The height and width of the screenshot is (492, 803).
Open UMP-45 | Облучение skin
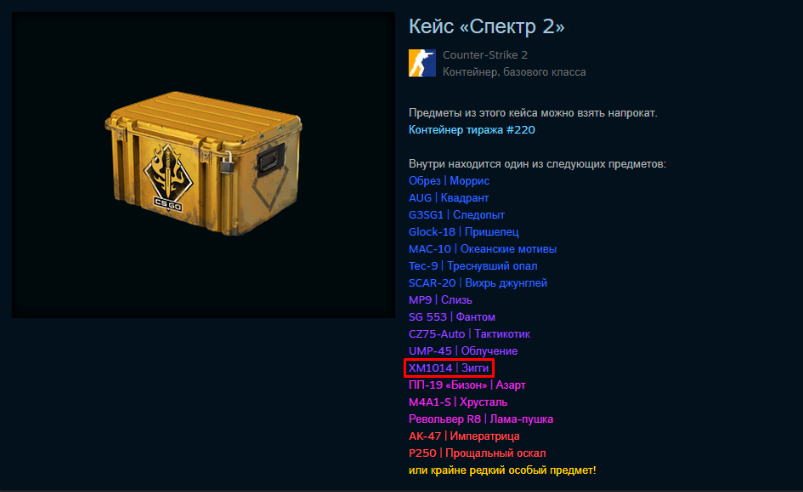pos(463,351)
